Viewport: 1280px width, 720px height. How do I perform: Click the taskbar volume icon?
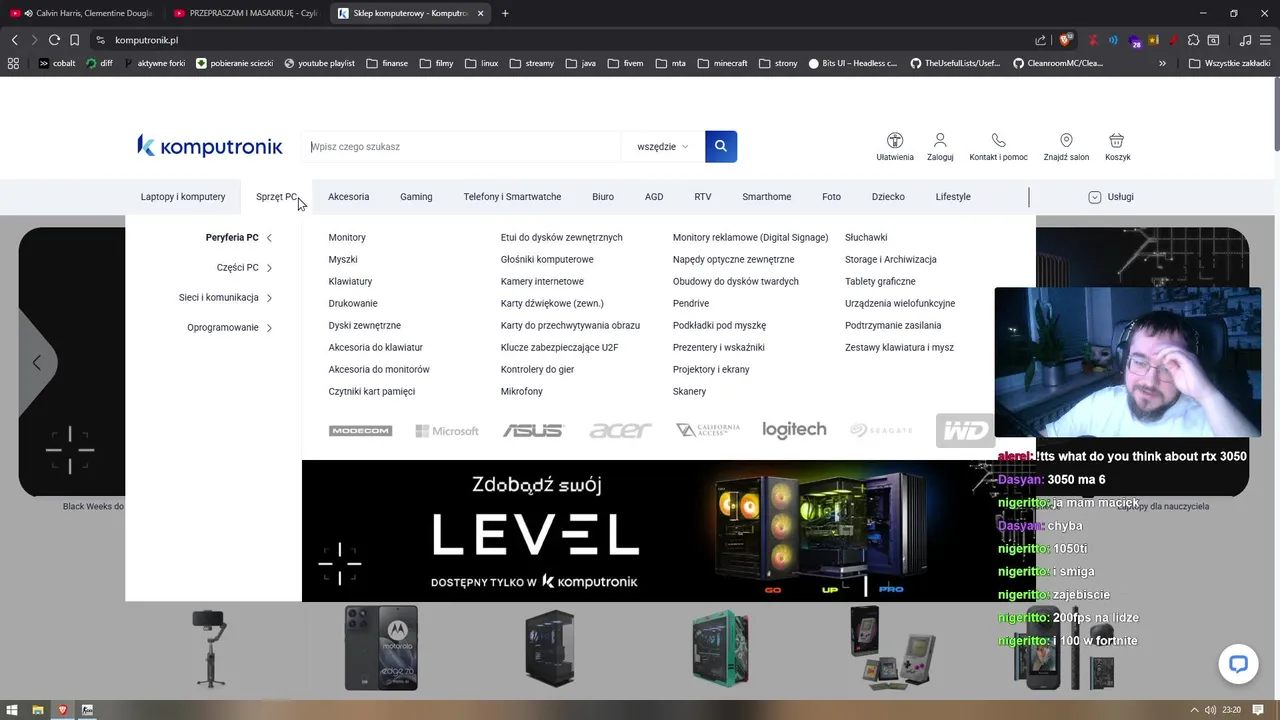(x=1210, y=710)
